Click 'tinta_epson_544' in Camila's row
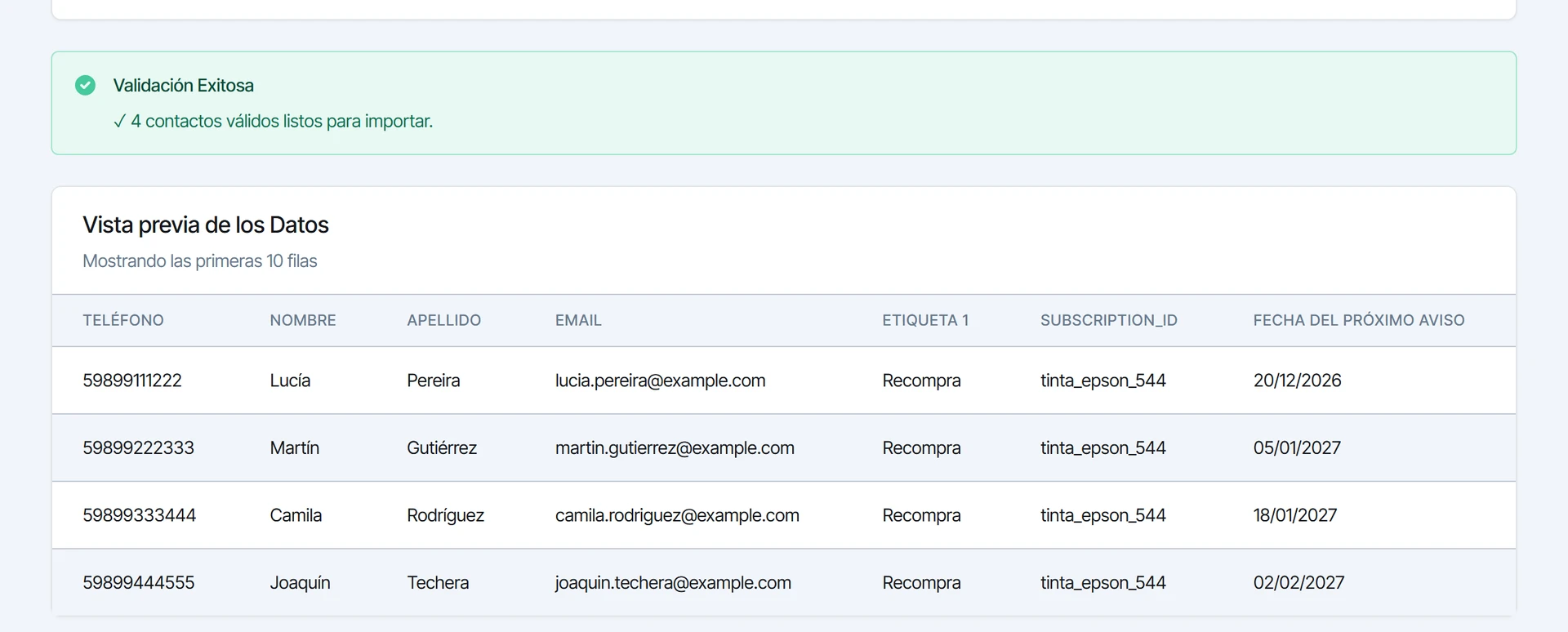This screenshot has height=632, width=1568. tap(1103, 515)
